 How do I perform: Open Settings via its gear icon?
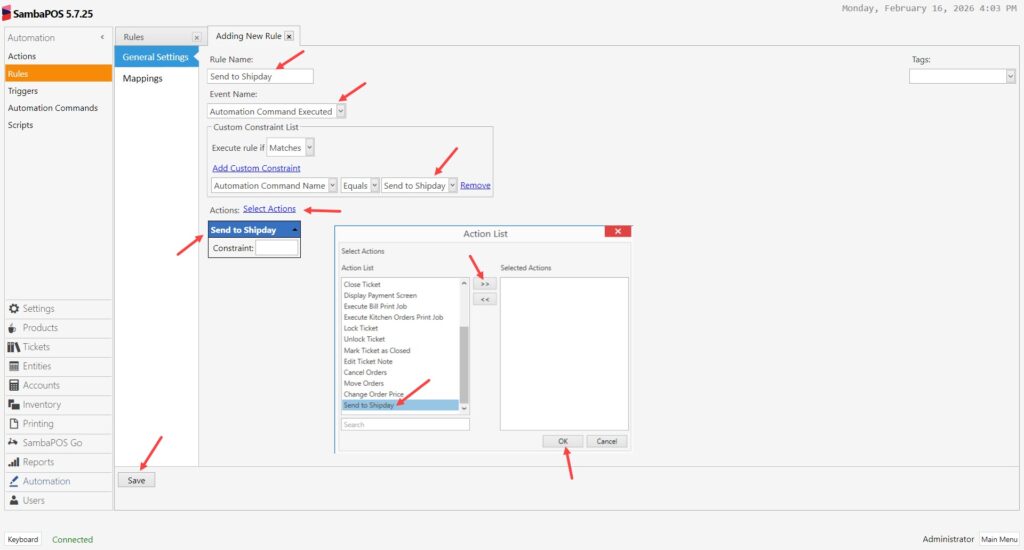tap(14, 309)
